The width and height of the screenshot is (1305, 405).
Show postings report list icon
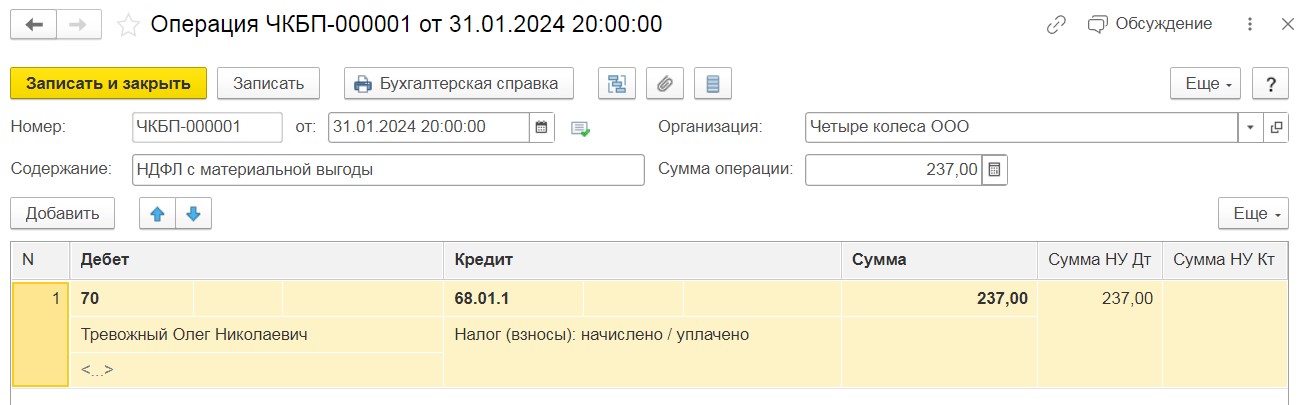(x=713, y=84)
